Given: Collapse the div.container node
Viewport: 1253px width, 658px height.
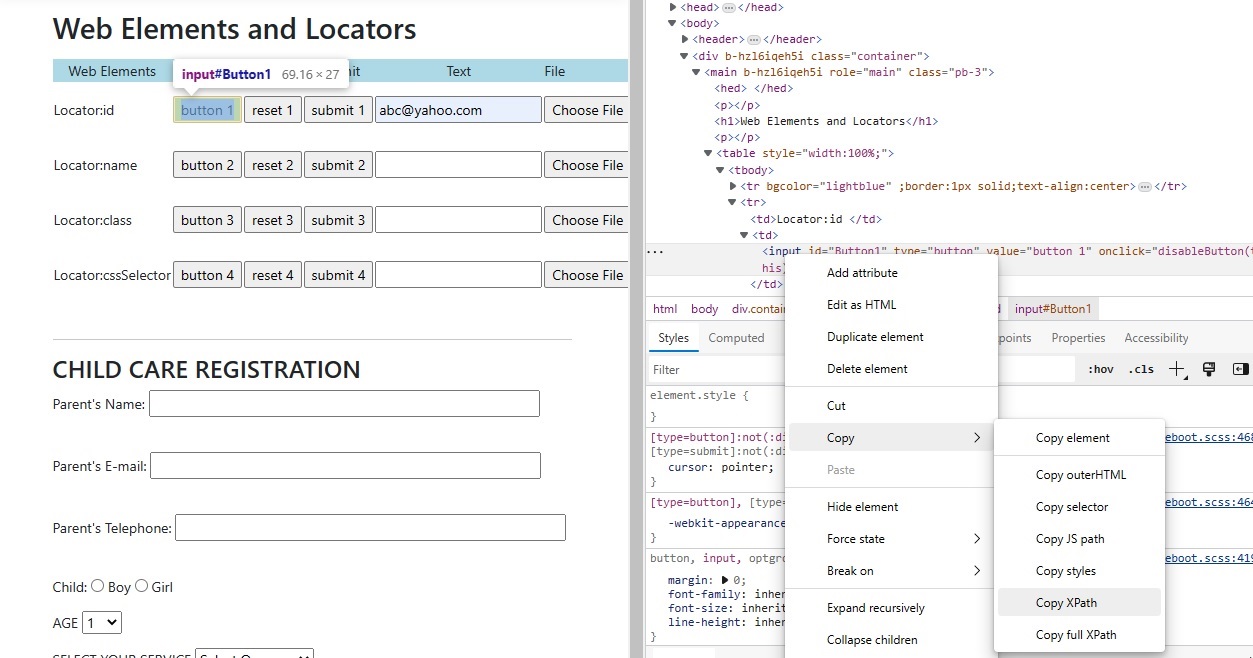Looking at the screenshot, I should [684, 56].
